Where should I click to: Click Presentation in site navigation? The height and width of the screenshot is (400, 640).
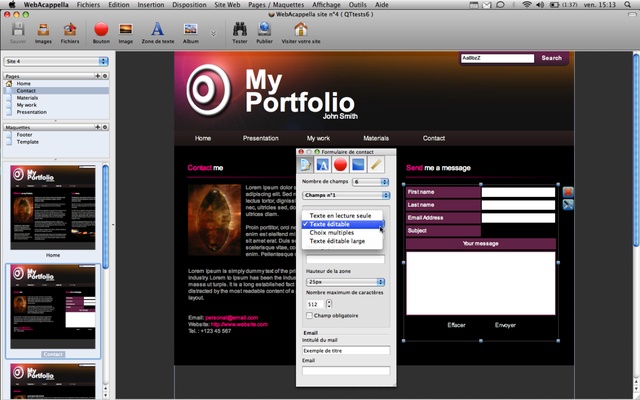coord(260,138)
